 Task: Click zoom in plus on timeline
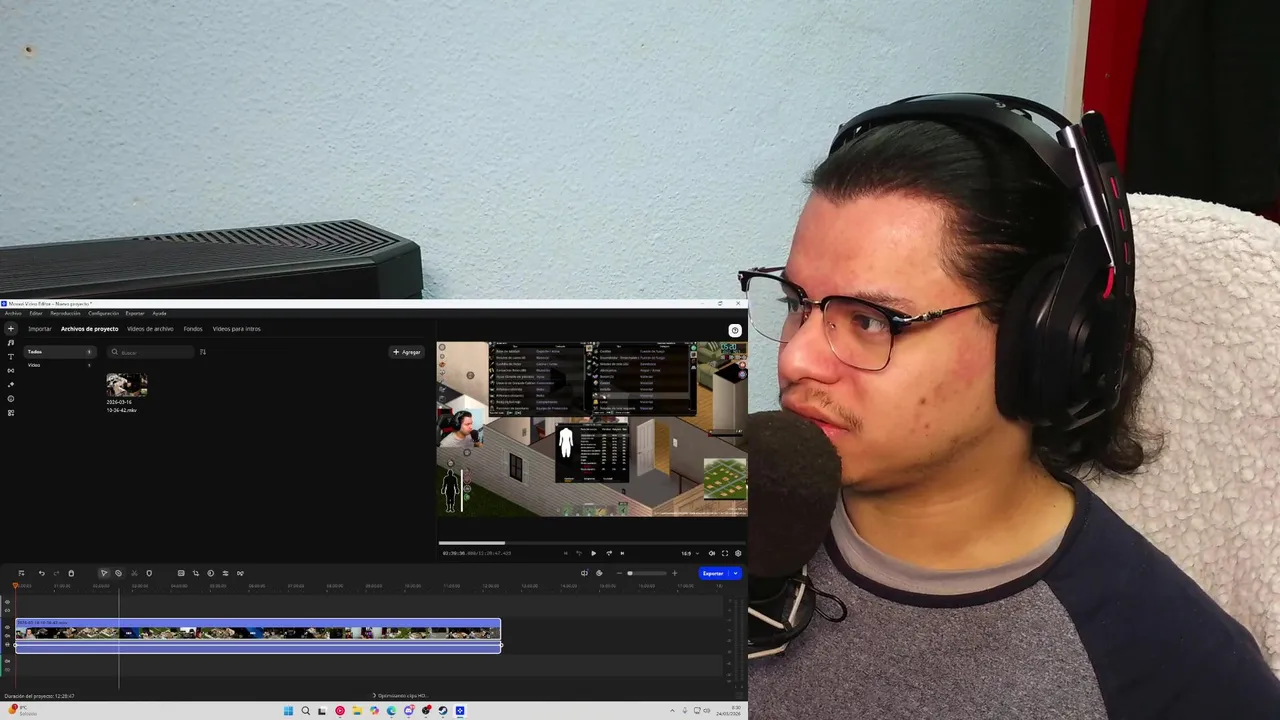coord(675,573)
